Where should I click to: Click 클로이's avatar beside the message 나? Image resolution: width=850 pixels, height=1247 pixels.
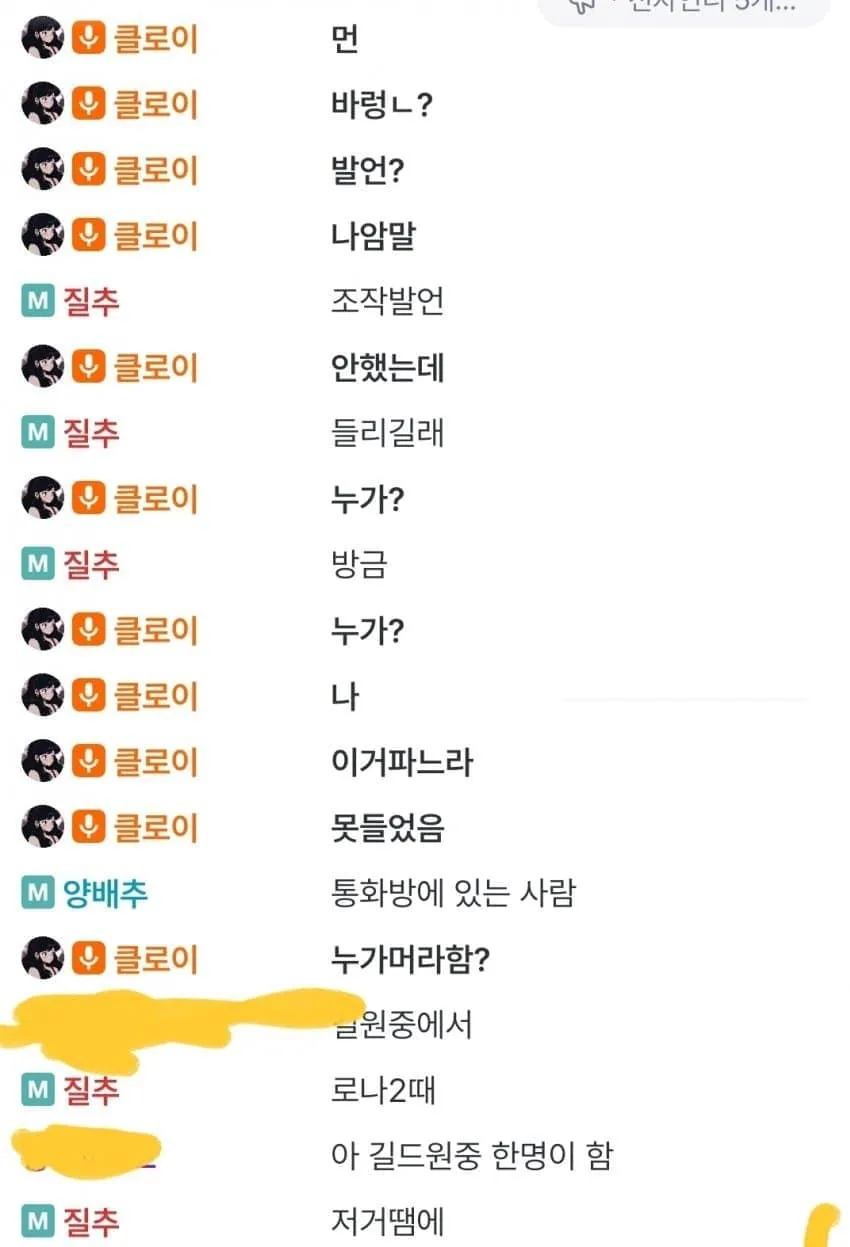42,696
